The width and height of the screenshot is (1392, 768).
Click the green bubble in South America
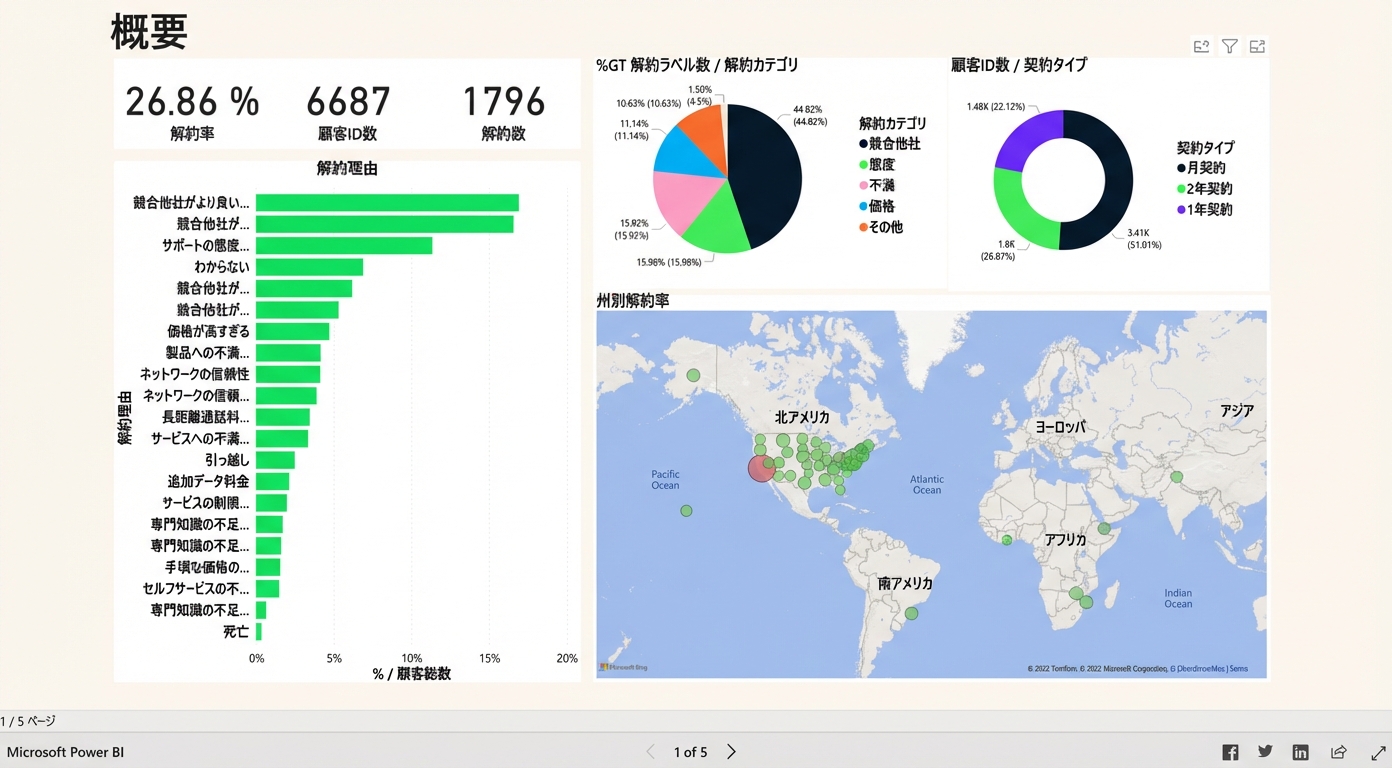click(911, 613)
